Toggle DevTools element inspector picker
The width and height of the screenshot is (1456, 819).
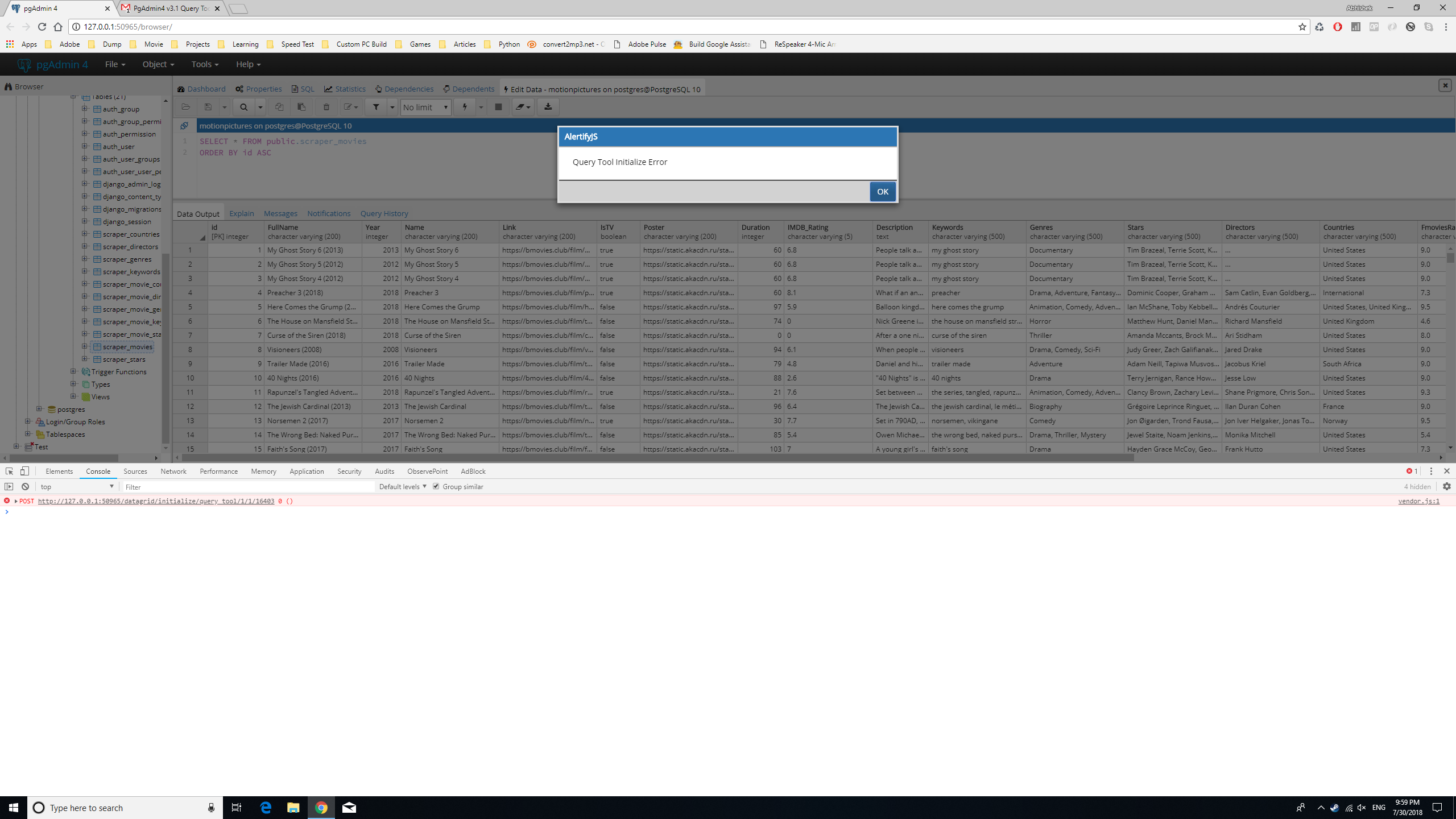[9, 471]
